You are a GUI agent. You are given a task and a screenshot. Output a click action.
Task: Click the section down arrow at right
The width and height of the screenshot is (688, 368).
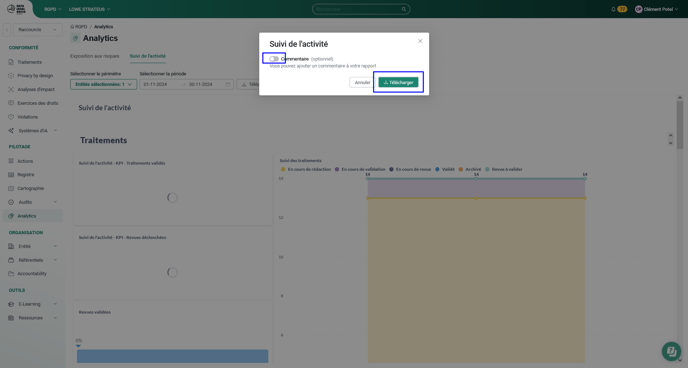(x=670, y=143)
